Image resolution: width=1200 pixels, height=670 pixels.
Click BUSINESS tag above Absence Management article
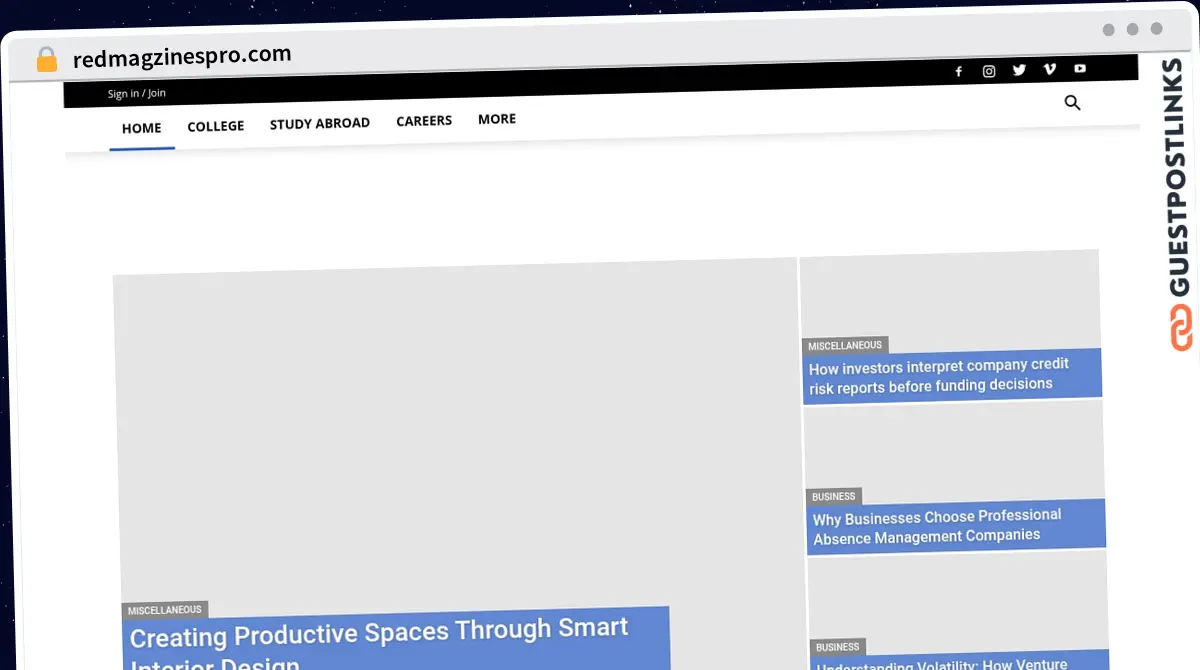click(x=834, y=497)
